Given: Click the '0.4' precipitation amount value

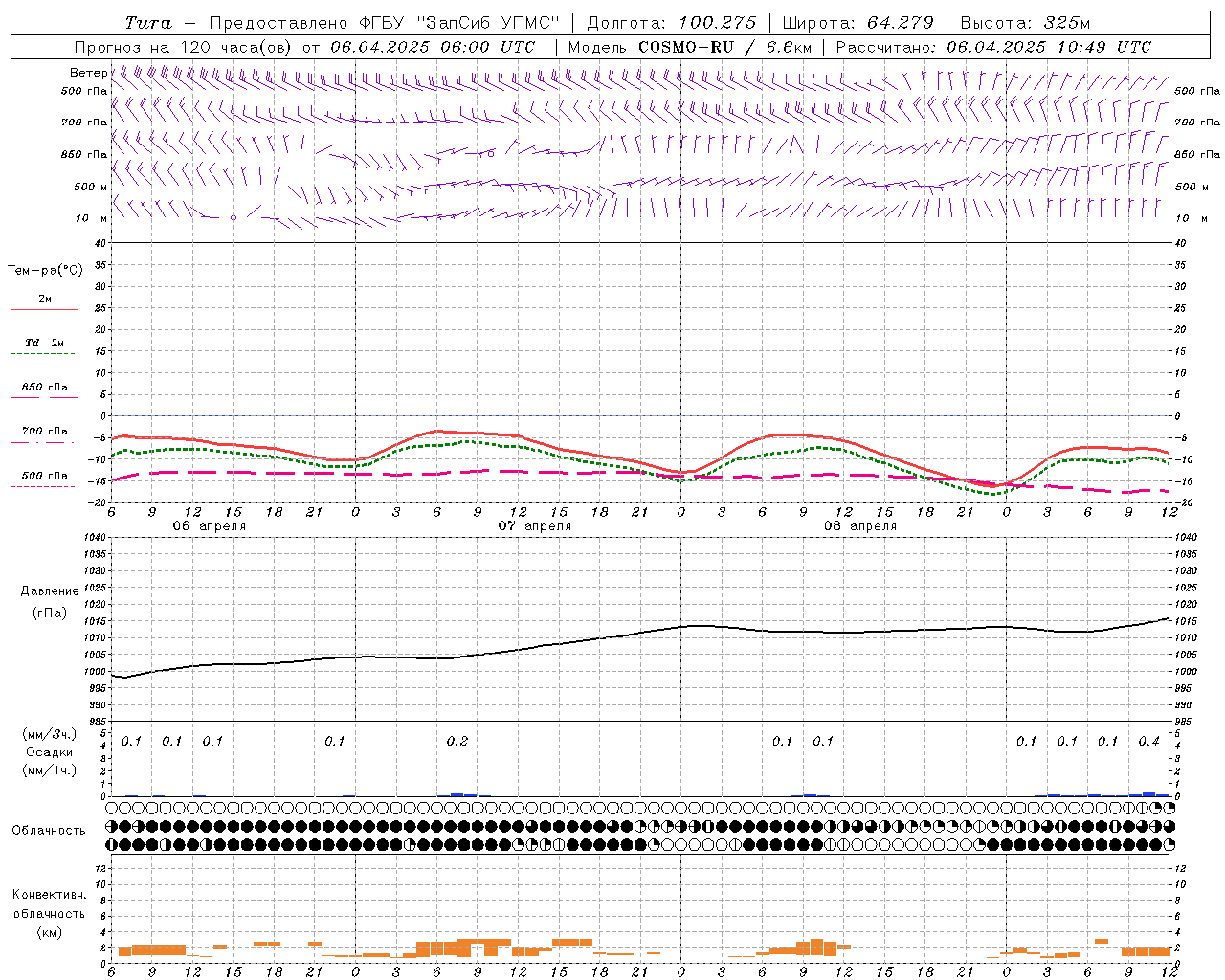Looking at the screenshot, I should pyautogui.click(x=1148, y=741).
